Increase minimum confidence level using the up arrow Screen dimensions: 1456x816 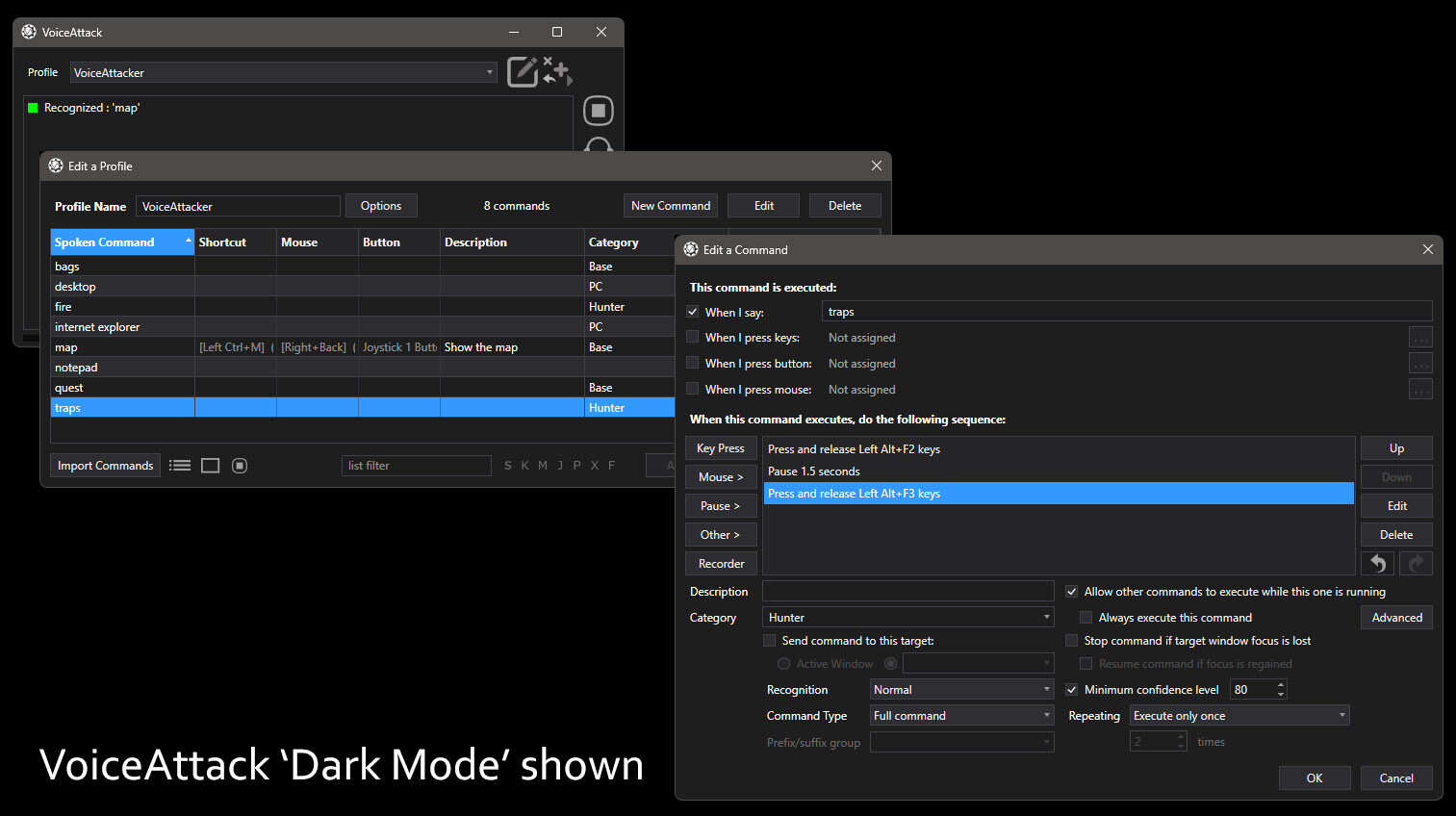[1280, 684]
